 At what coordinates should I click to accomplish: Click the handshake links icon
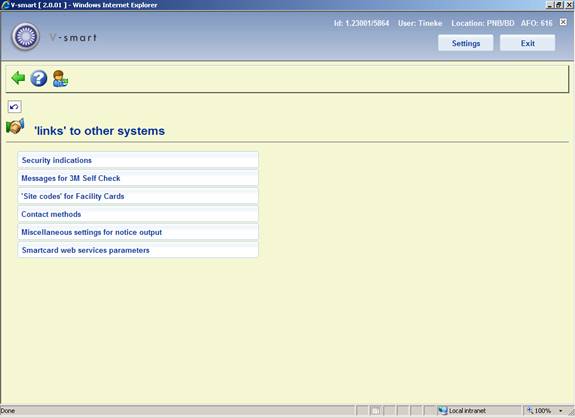click(15, 126)
